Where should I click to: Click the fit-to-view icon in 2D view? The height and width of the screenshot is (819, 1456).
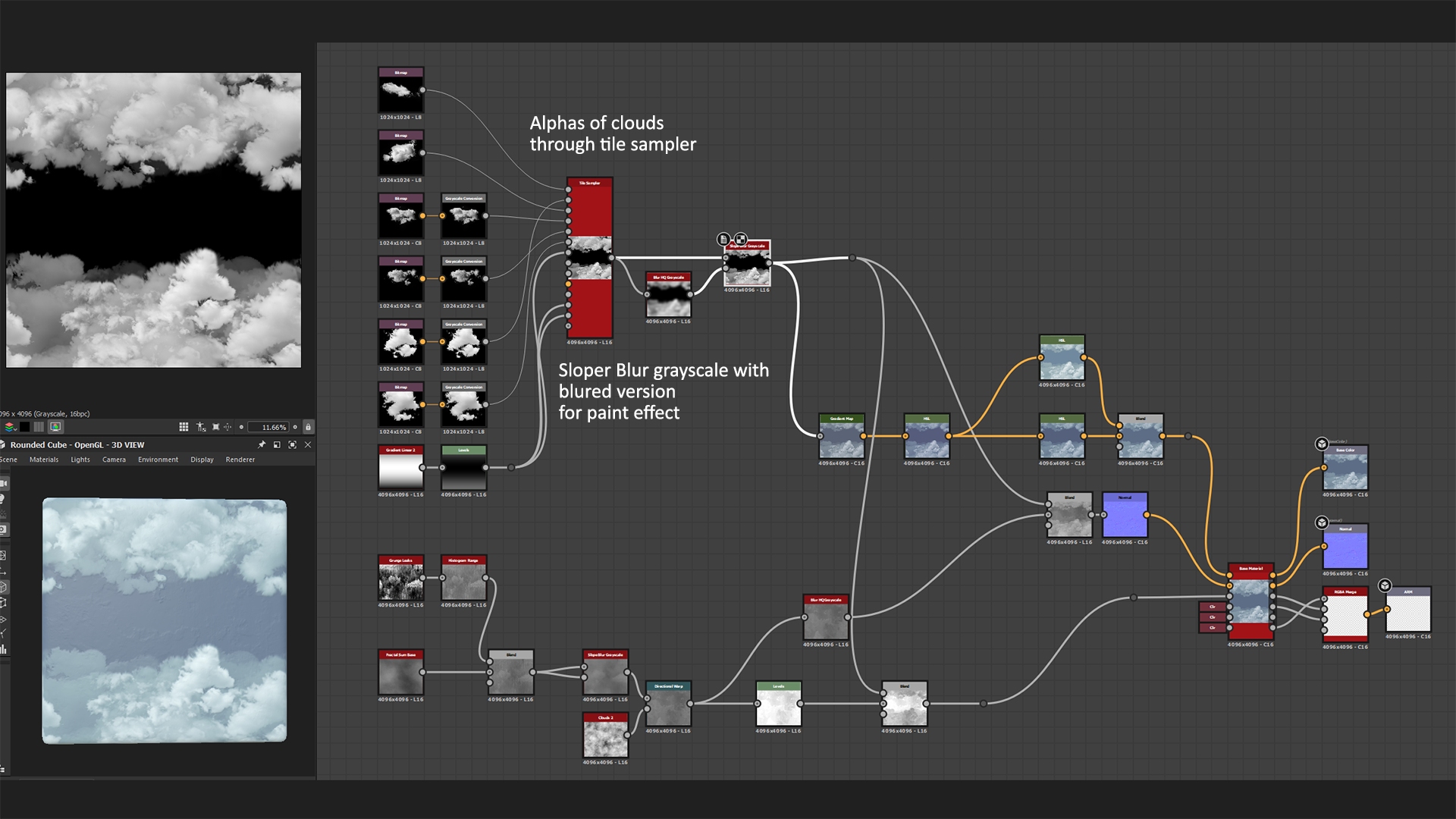coord(215,427)
